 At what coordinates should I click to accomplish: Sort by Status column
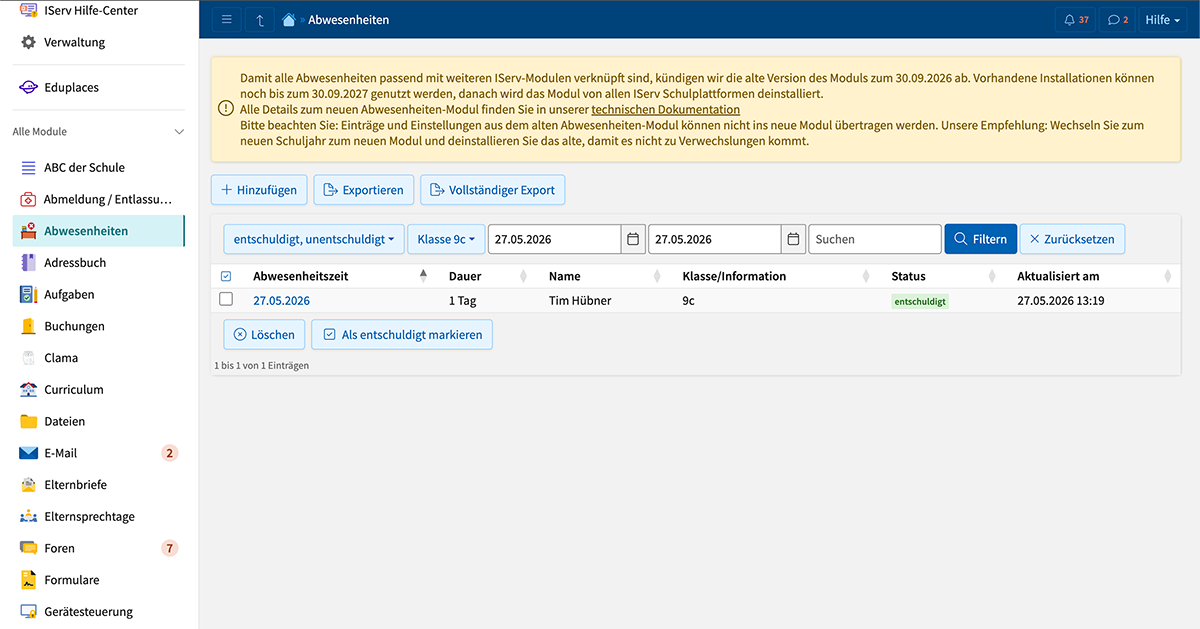coord(943,276)
